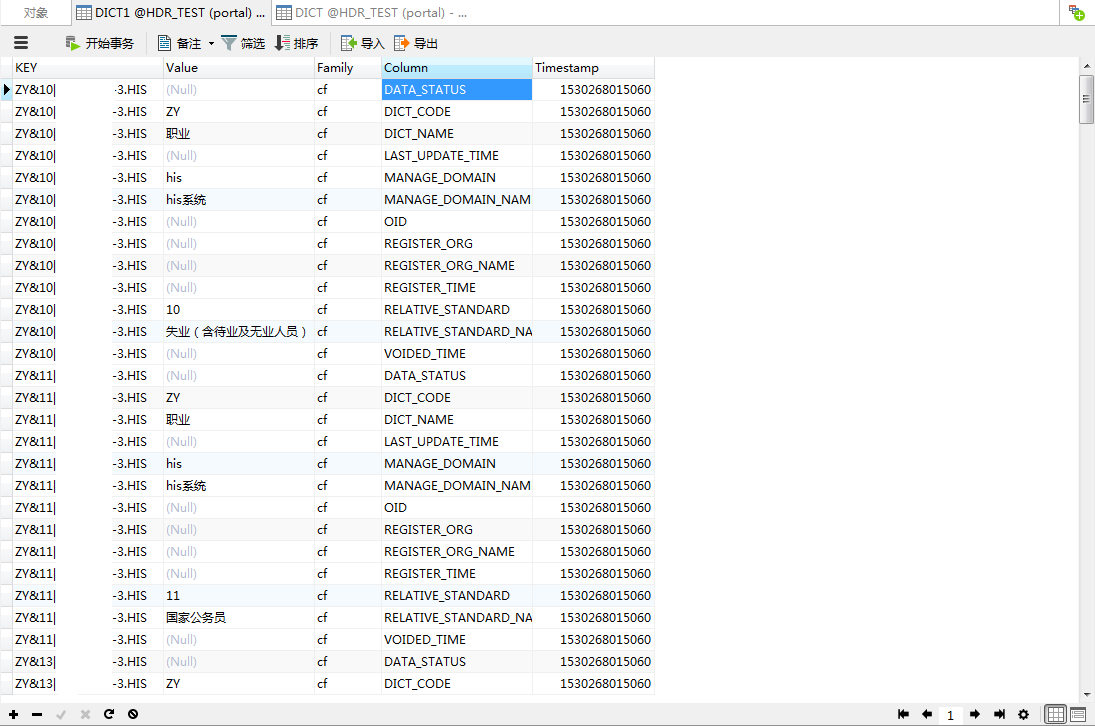Discard changes with the X icon
The width and height of the screenshot is (1095, 726).
tap(85, 714)
